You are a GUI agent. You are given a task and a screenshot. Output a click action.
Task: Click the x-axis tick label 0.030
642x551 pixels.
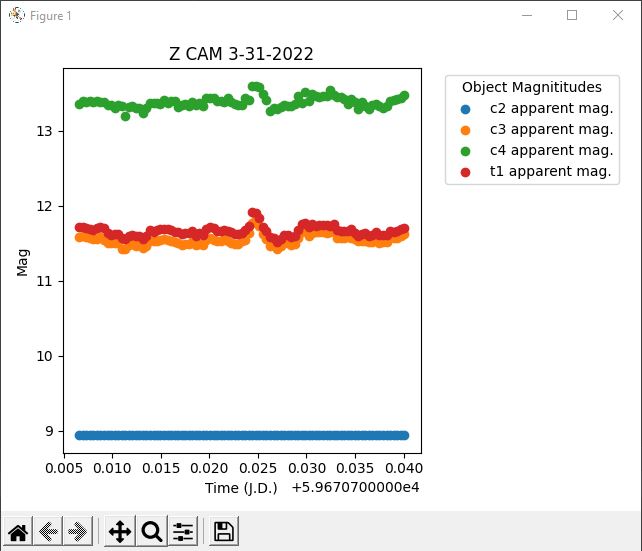pos(307,468)
